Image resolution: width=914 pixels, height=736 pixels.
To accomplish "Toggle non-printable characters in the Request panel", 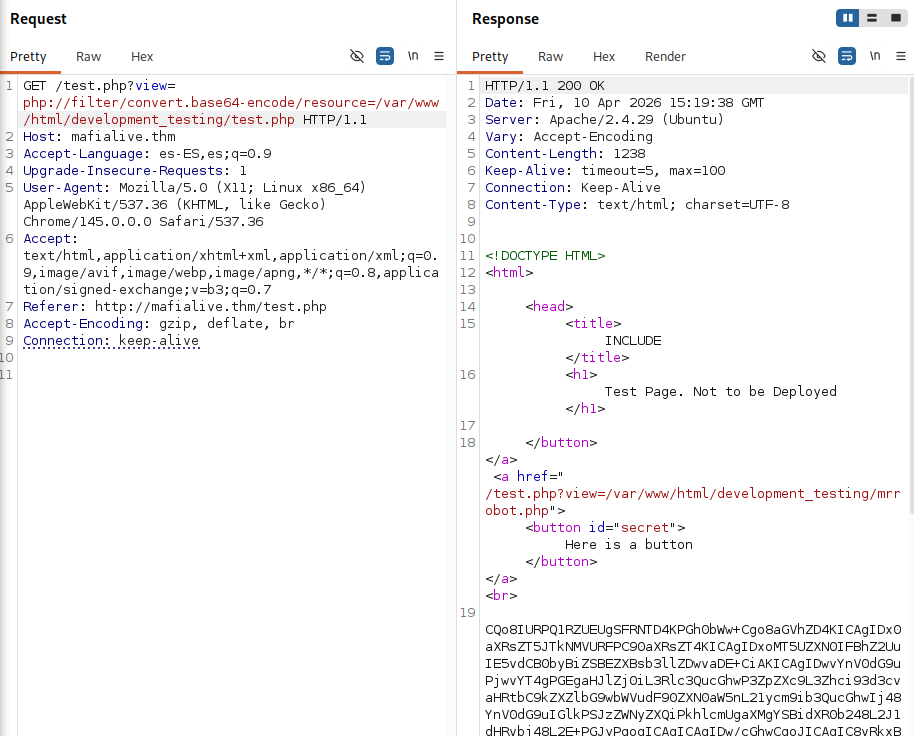I will pyautogui.click(x=357, y=56).
